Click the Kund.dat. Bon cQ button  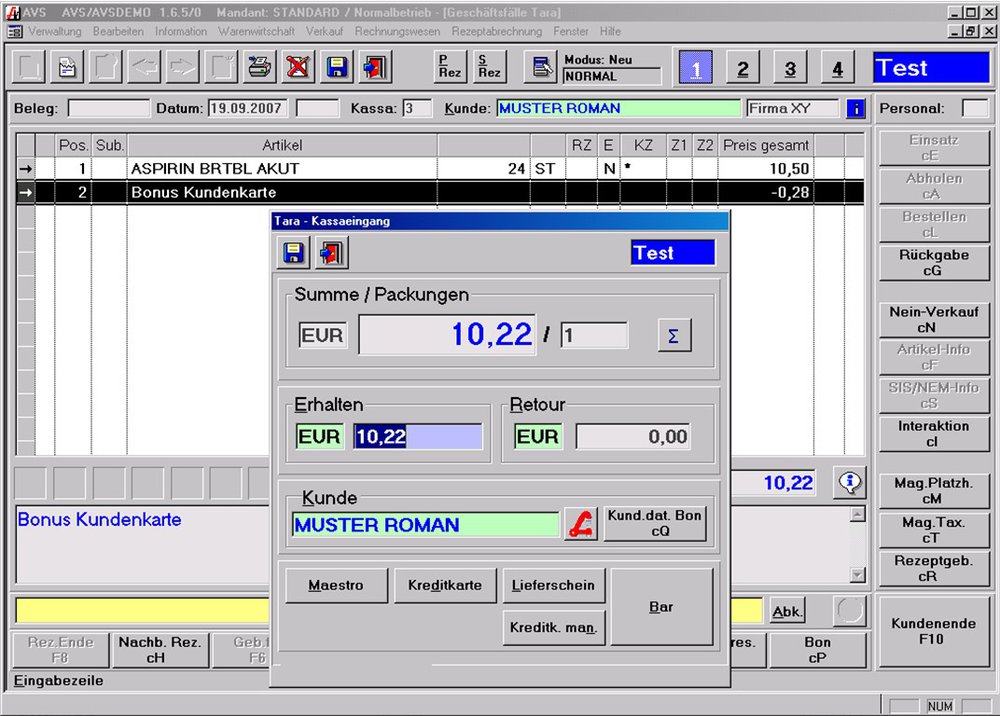click(655, 524)
